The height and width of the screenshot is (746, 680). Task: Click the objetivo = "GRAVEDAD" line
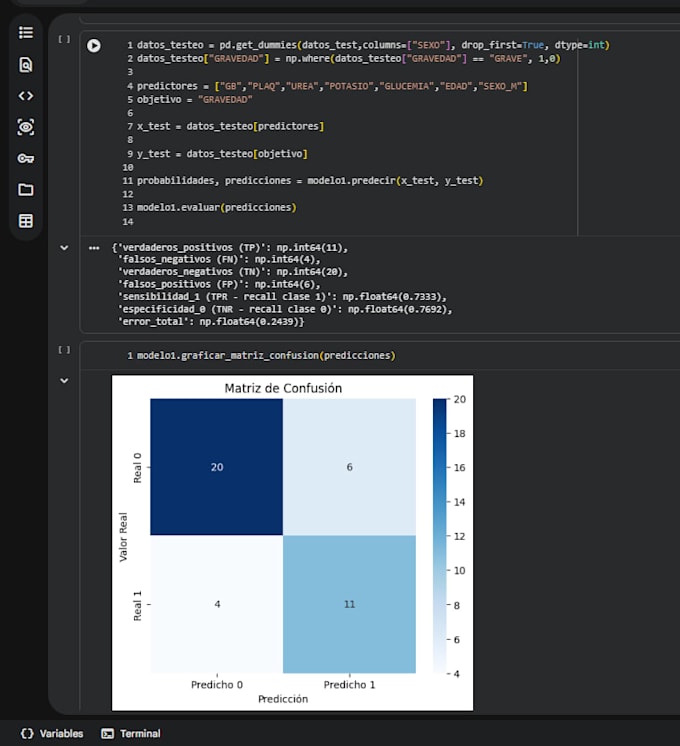195,99
